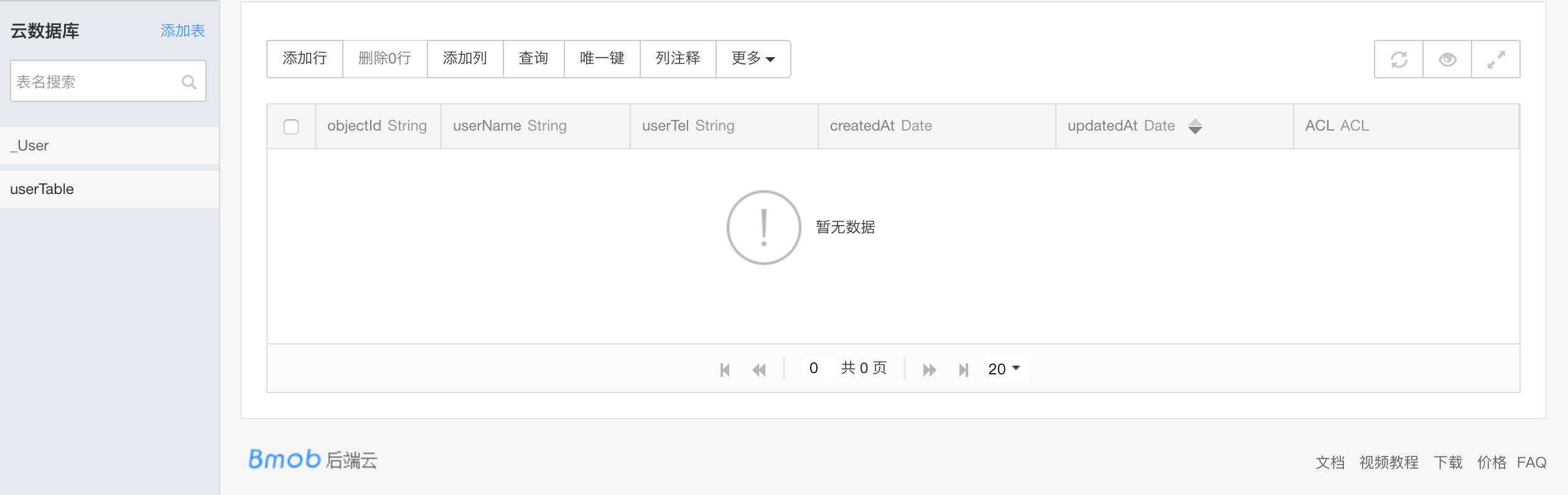The height and width of the screenshot is (495, 1568).
Task: Select the _User table
Action: coord(110,146)
